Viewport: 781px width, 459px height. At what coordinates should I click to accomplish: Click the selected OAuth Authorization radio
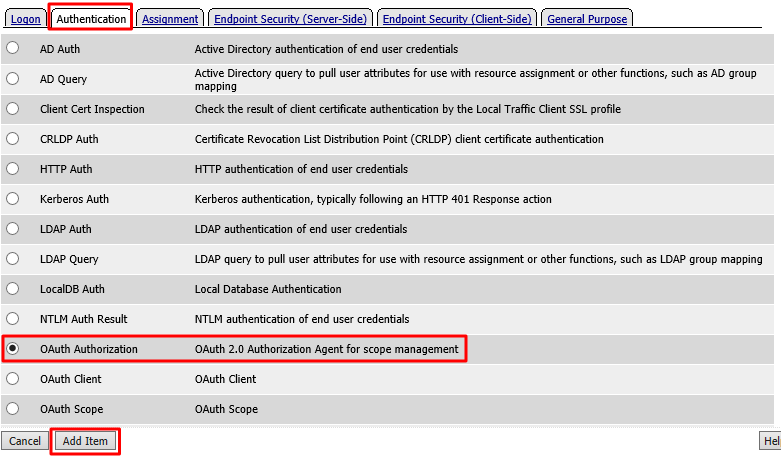[x=12, y=348]
